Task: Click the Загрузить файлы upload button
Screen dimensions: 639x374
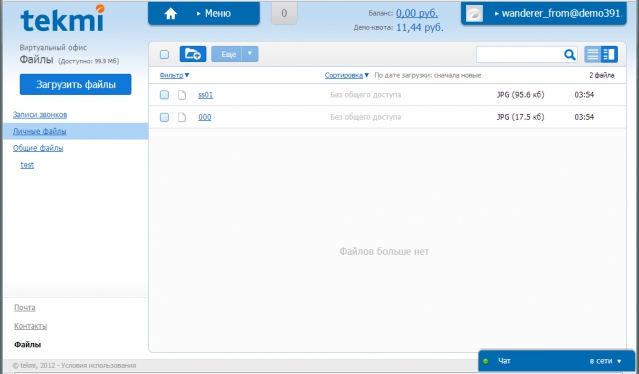Action: 75,84
